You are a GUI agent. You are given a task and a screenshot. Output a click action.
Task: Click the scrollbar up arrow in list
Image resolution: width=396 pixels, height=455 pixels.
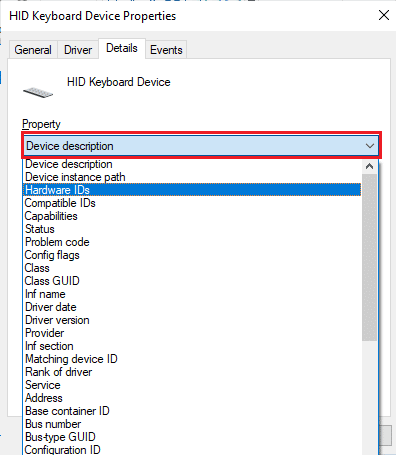coord(369,166)
